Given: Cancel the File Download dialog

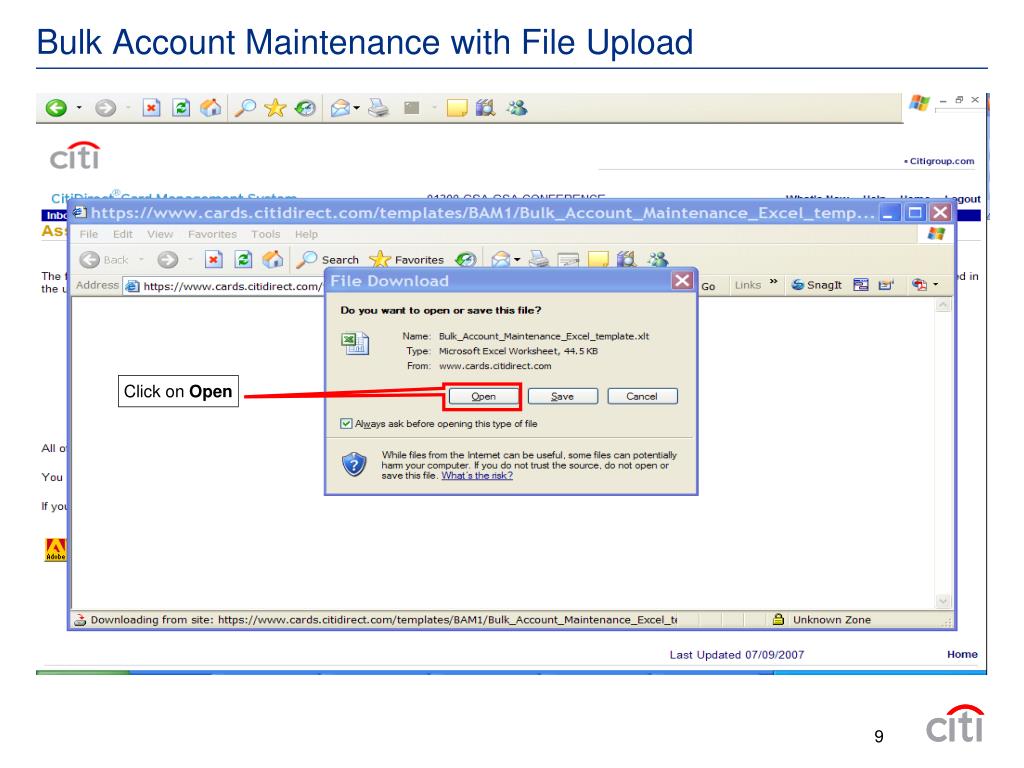Looking at the screenshot, I should coord(642,396).
